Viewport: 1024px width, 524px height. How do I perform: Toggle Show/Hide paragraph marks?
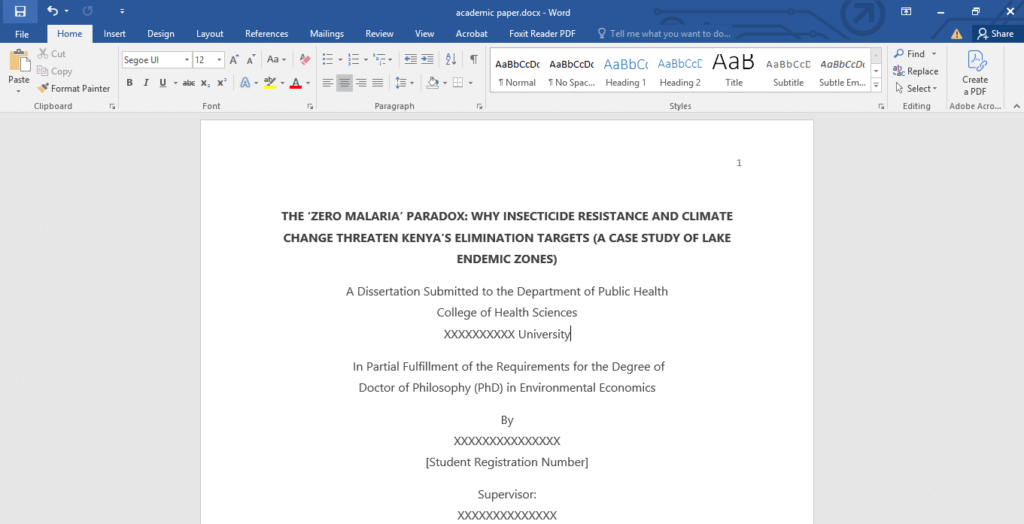472,60
